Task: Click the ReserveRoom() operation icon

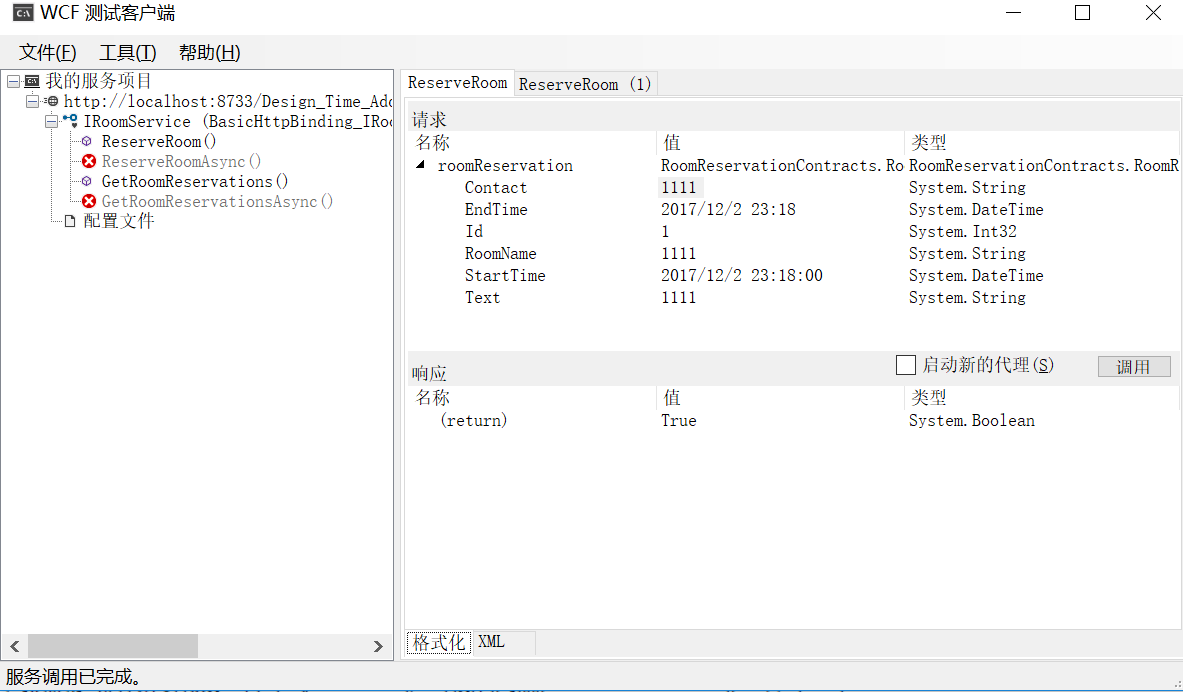Action: (87, 141)
